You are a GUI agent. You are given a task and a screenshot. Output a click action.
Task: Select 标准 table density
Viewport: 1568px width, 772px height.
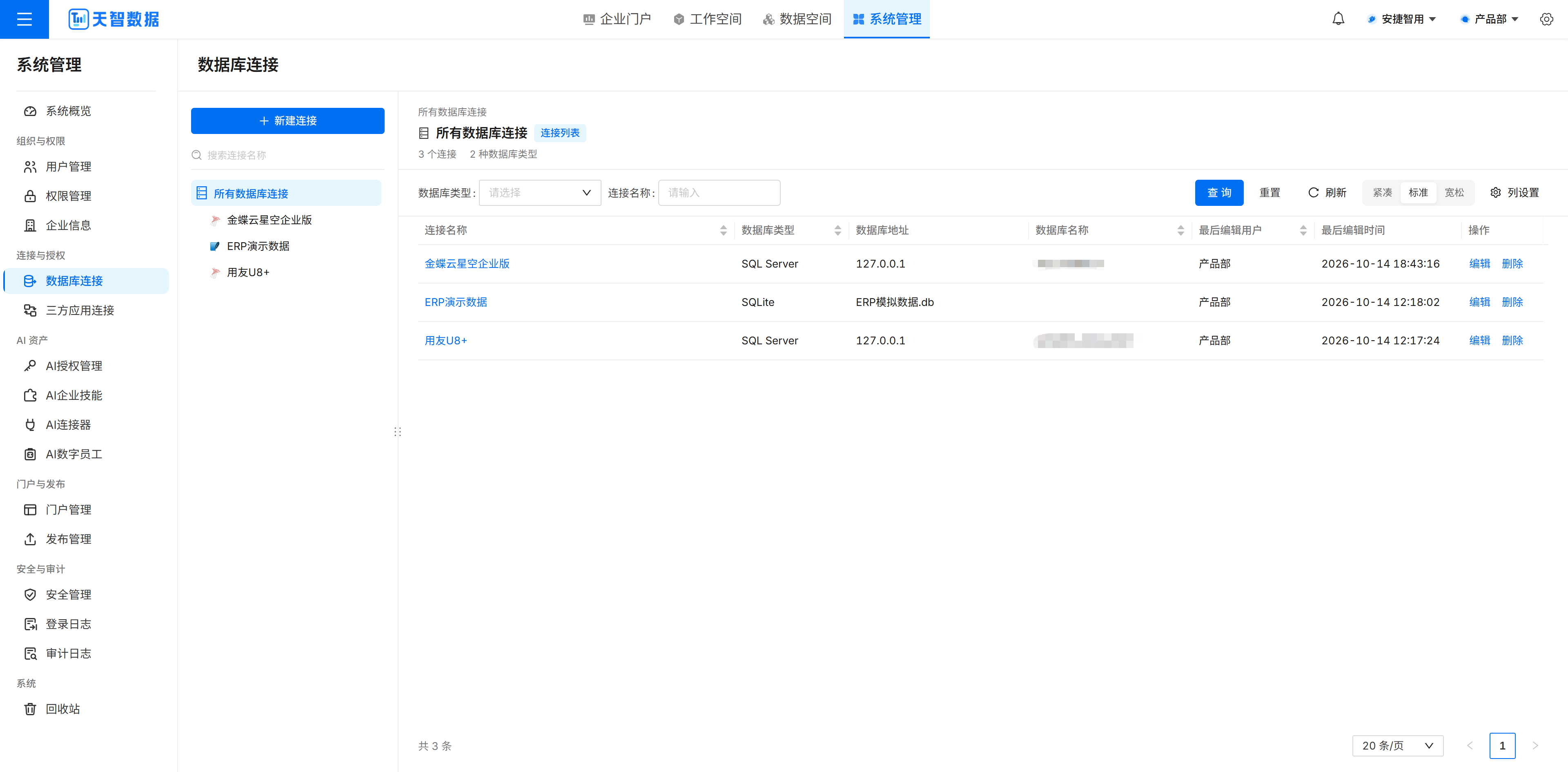click(1418, 192)
